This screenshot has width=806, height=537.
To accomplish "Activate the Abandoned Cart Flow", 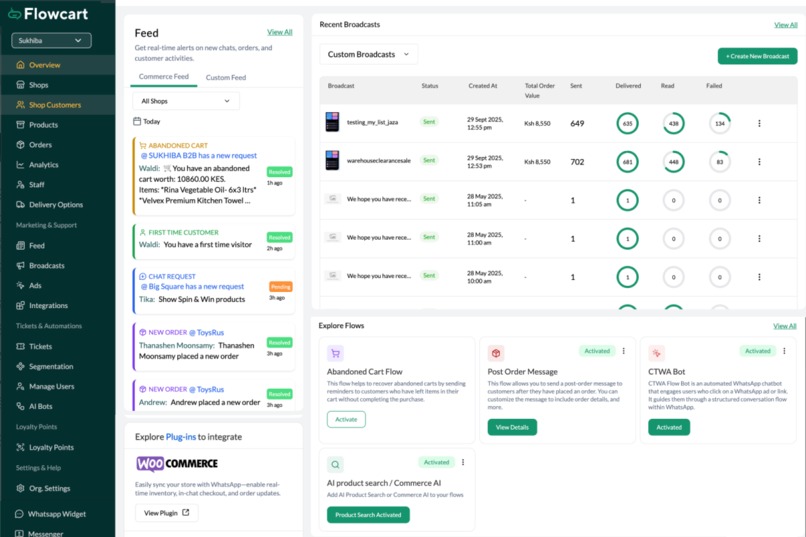I will [346, 419].
